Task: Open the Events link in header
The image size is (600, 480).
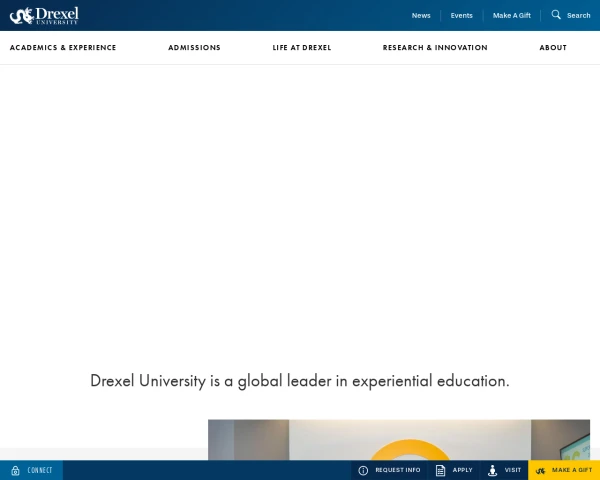Action: coord(461,16)
